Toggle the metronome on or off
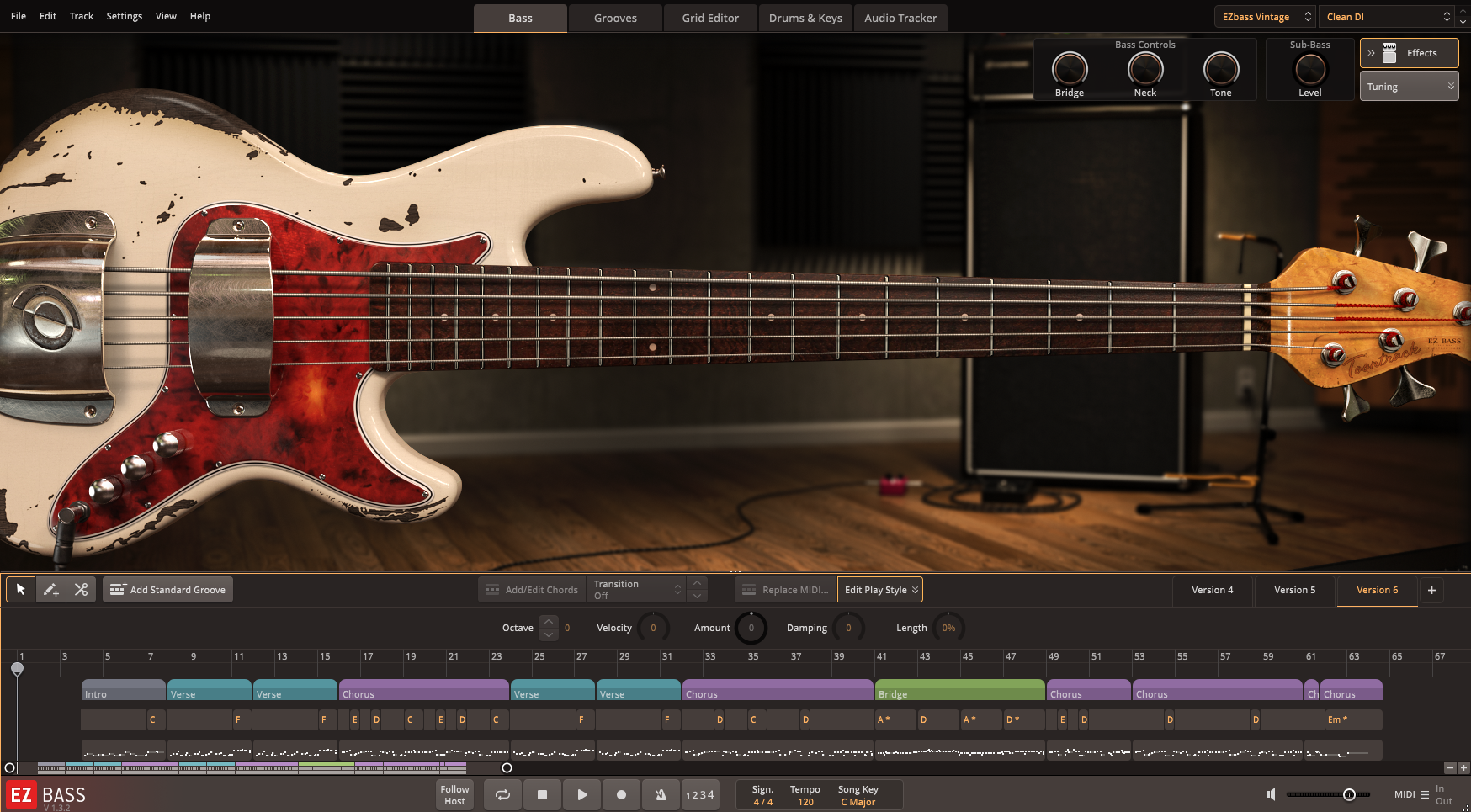 pyautogui.click(x=661, y=794)
